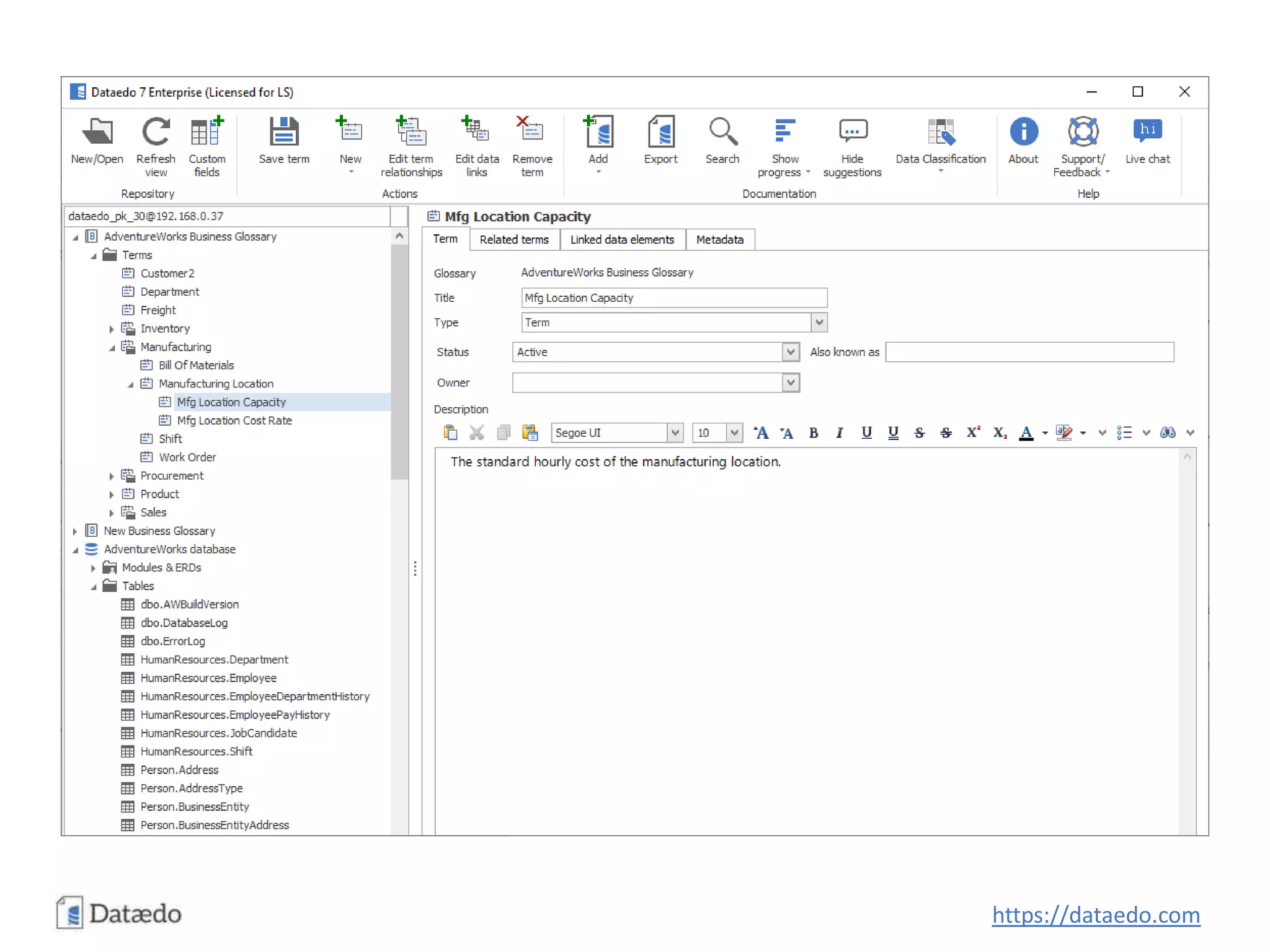Expand the Procurement tree node
Viewport: 1270px width, 952px height.
(112, 476)
